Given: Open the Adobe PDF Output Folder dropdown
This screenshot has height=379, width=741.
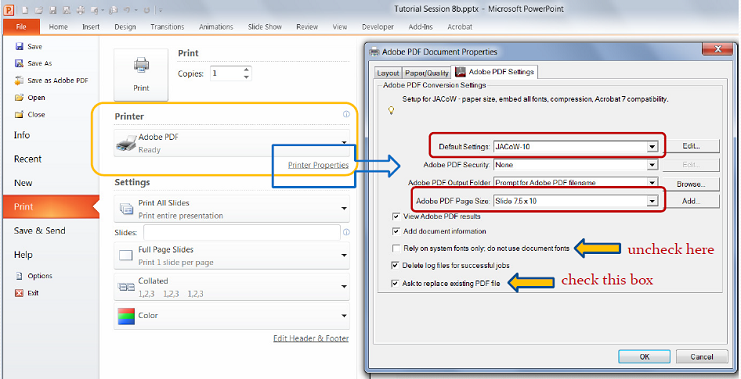Looking at the screenshot, I should pos(652,182).
